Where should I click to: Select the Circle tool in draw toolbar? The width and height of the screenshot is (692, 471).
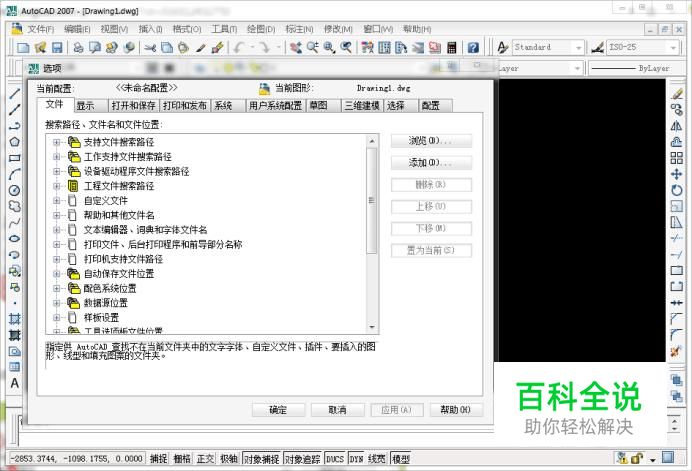pyautogui.click(x=15, y=190)
